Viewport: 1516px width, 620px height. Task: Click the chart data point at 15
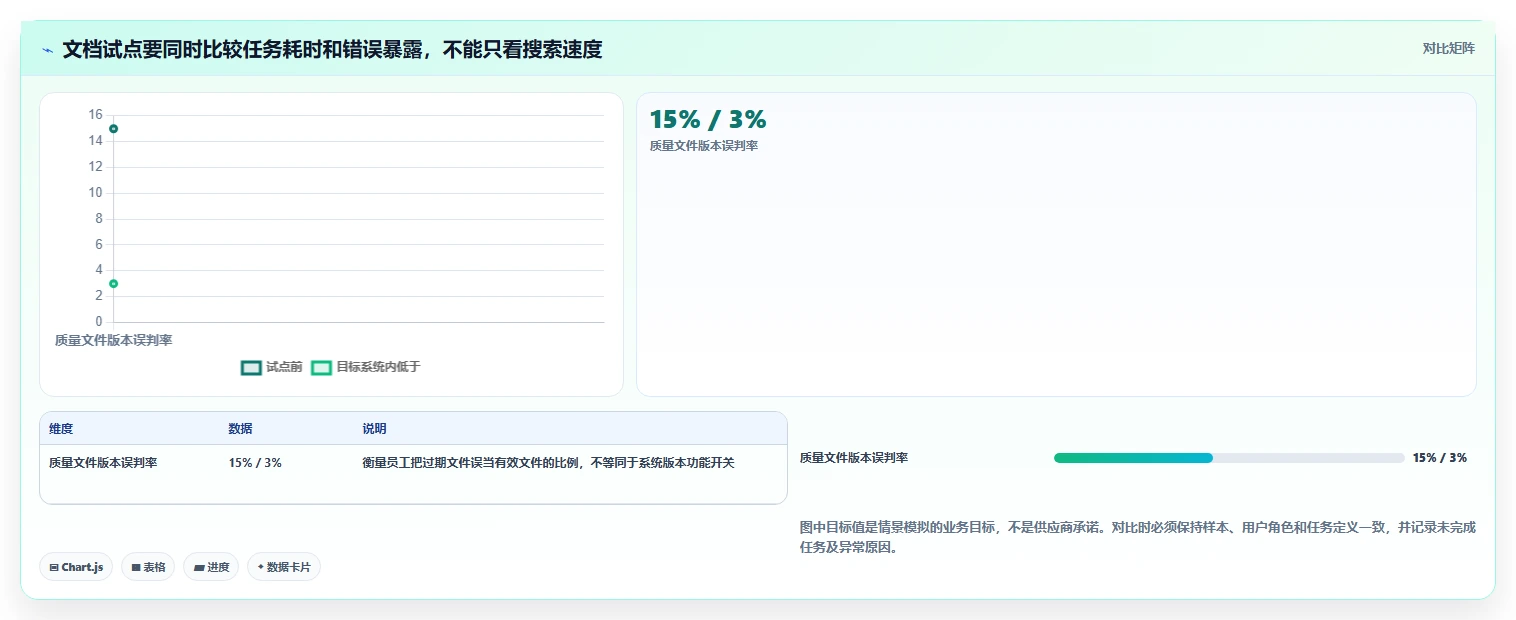114,129
